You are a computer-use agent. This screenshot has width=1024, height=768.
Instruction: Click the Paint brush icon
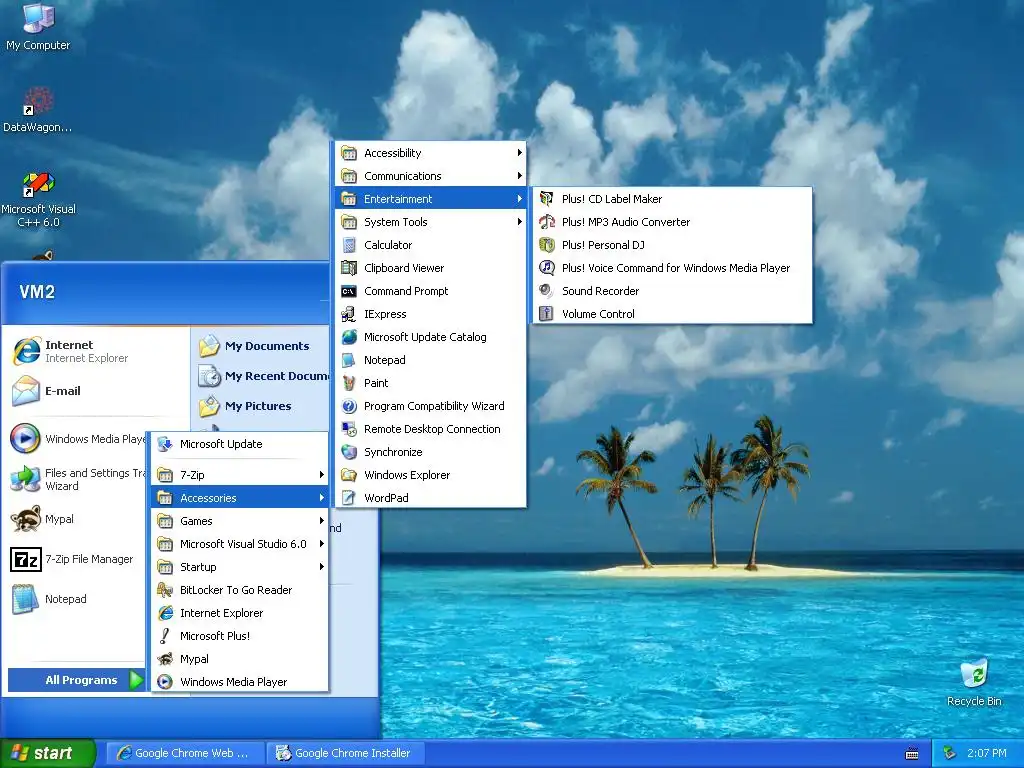pos(349,383)
